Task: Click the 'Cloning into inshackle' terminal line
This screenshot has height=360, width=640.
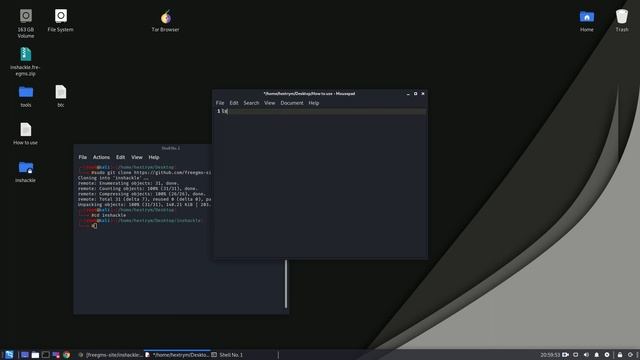Action: click(113, 178)
